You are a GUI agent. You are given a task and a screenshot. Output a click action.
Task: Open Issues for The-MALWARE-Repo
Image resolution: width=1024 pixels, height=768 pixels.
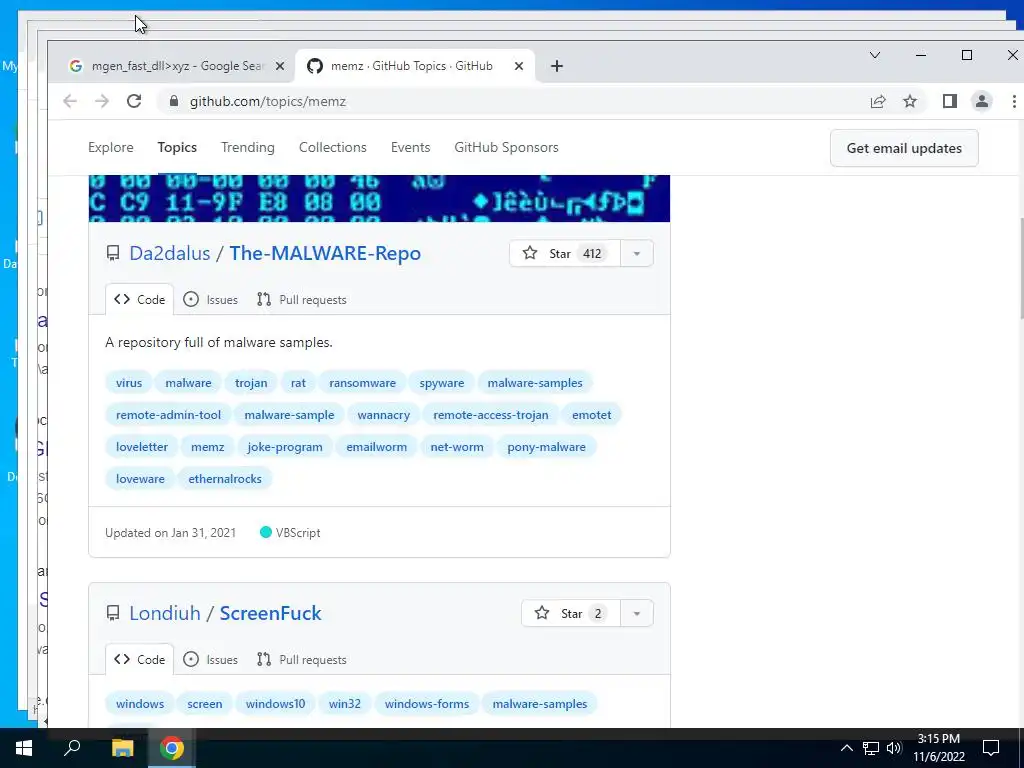coord(210,300)
